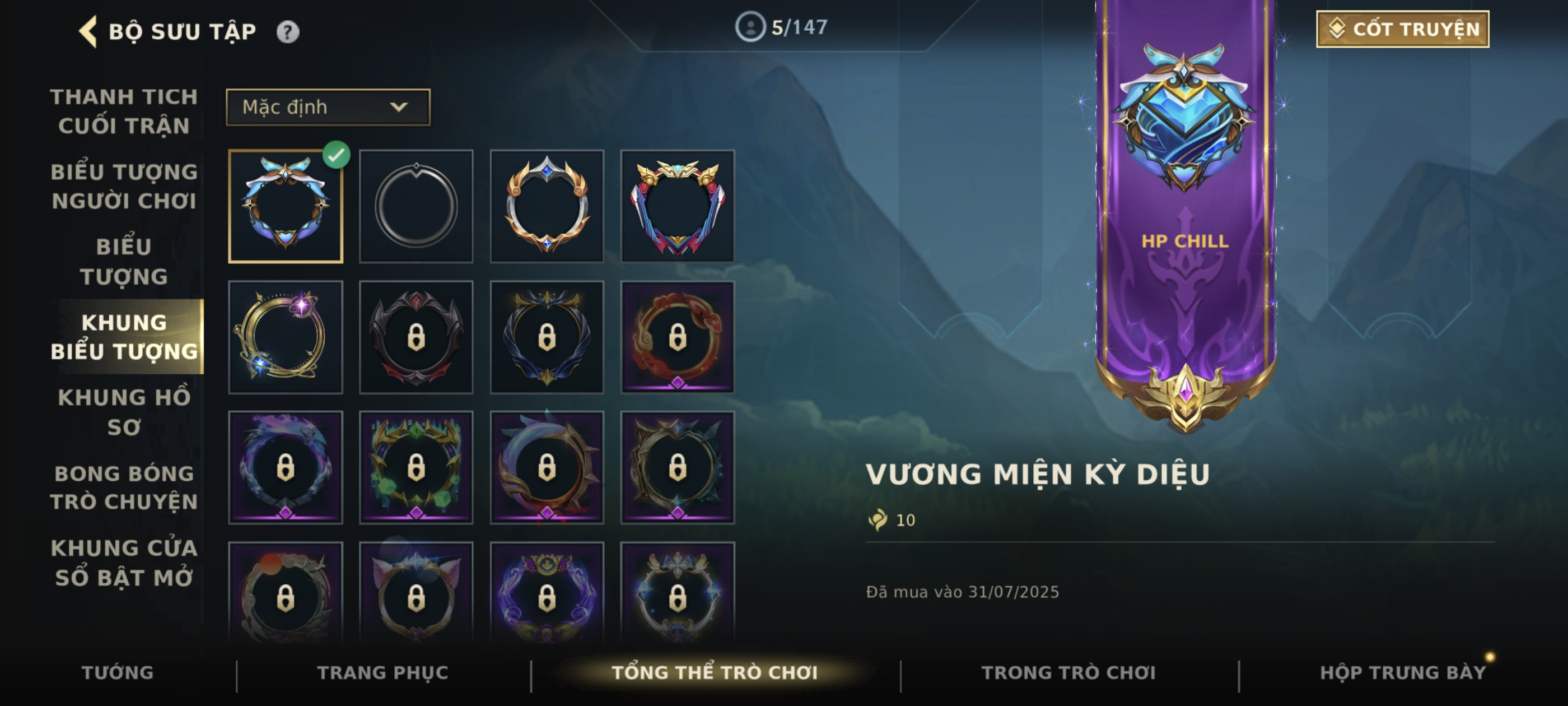Open the Hộp Trưng Bày tab
The image size is (1568, 706).
(x=1402, y=672)
